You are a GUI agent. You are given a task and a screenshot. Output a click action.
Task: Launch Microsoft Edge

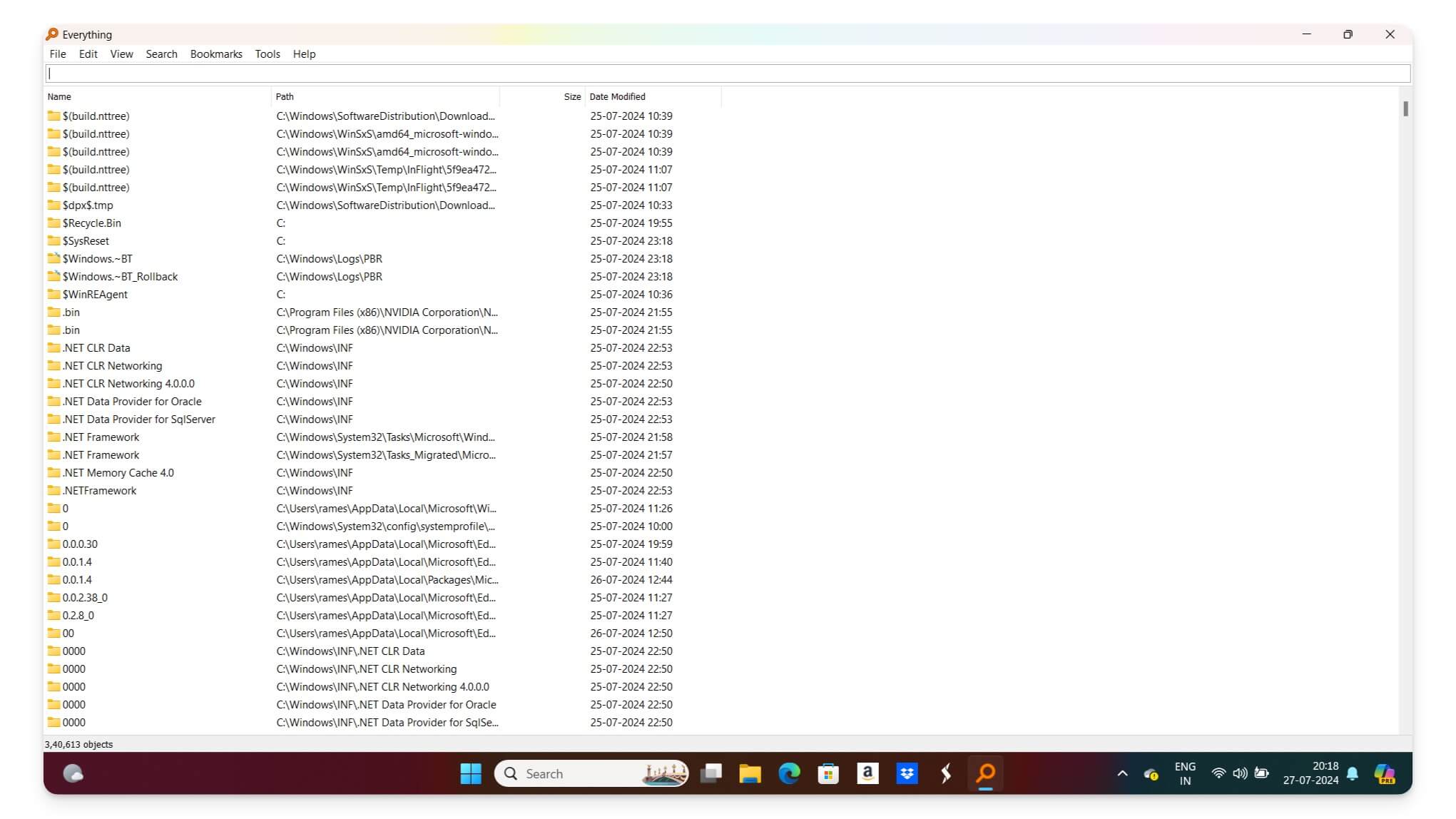(x=788, y=773)
